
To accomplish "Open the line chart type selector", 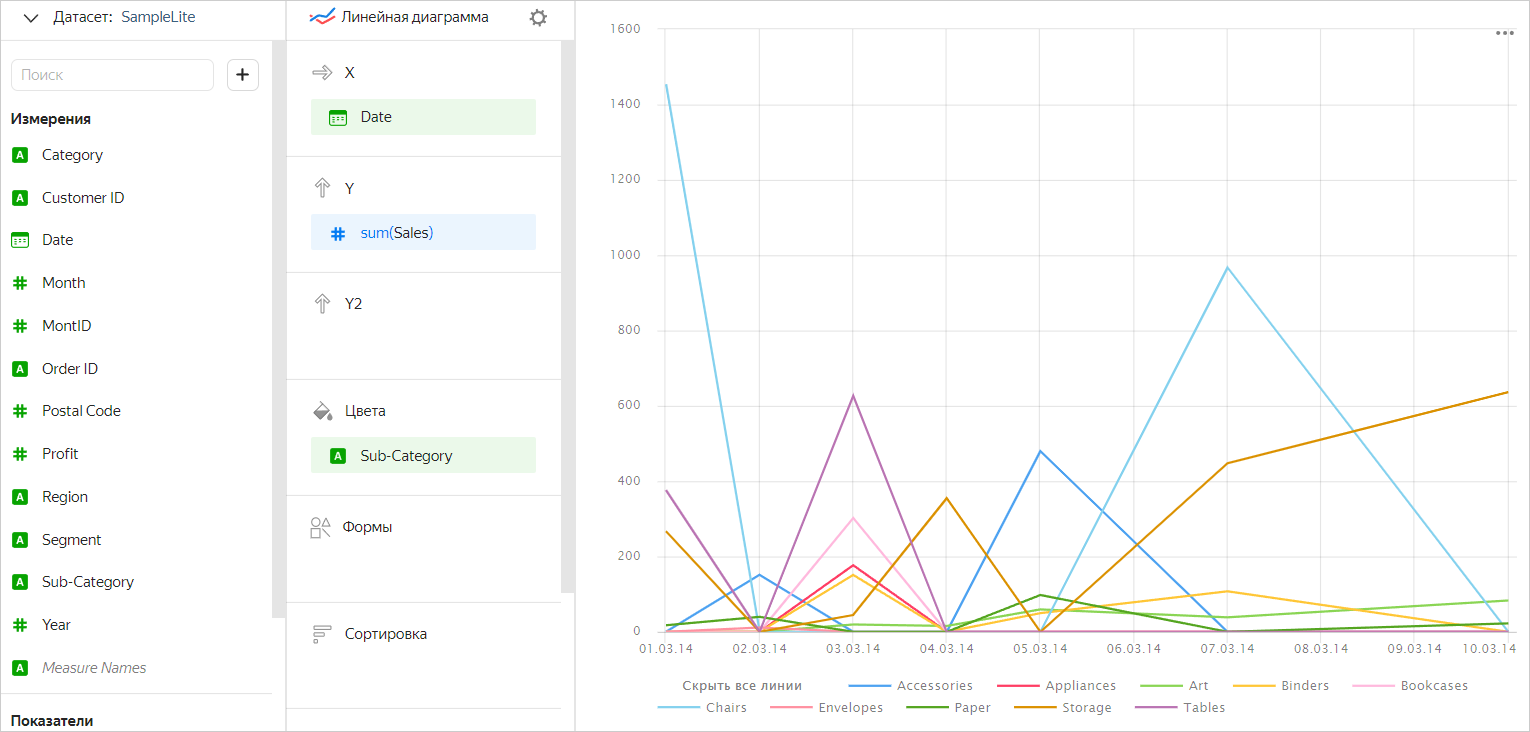I will point(400,17).
